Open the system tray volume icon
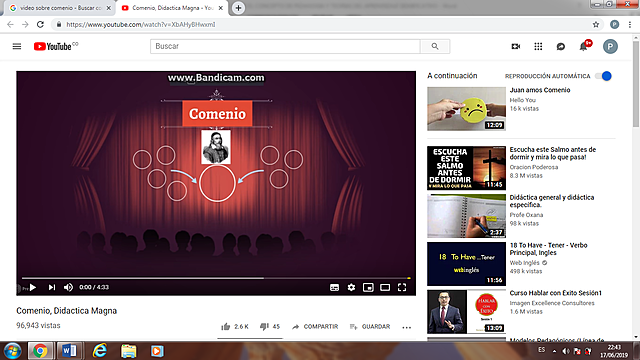640x360 pixels. (565, 351)
